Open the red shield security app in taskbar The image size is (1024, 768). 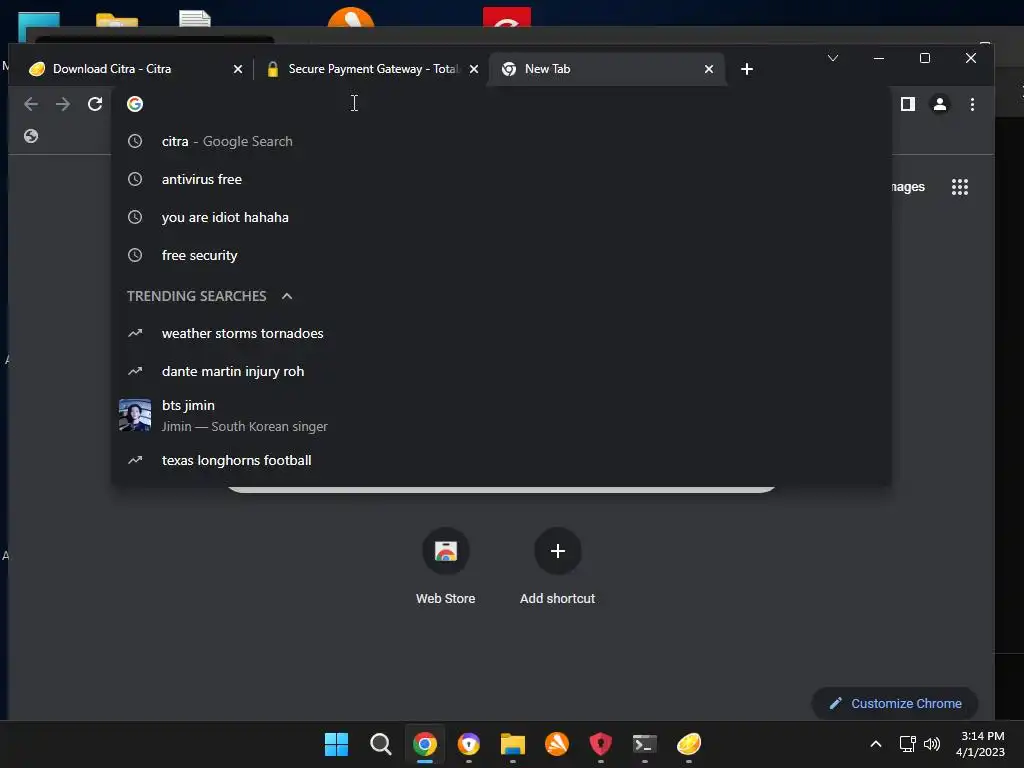[601, 744]
